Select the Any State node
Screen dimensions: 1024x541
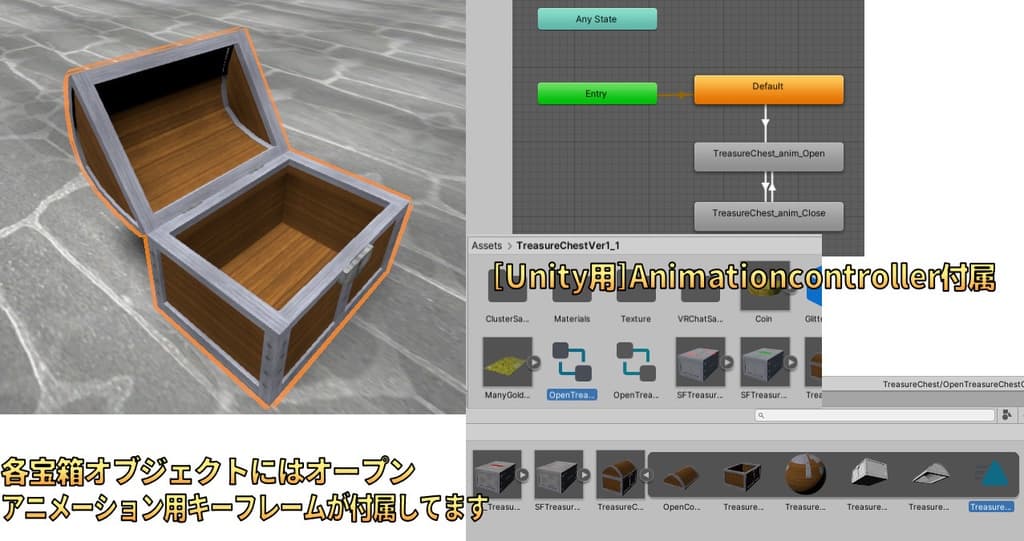point(597,19)
